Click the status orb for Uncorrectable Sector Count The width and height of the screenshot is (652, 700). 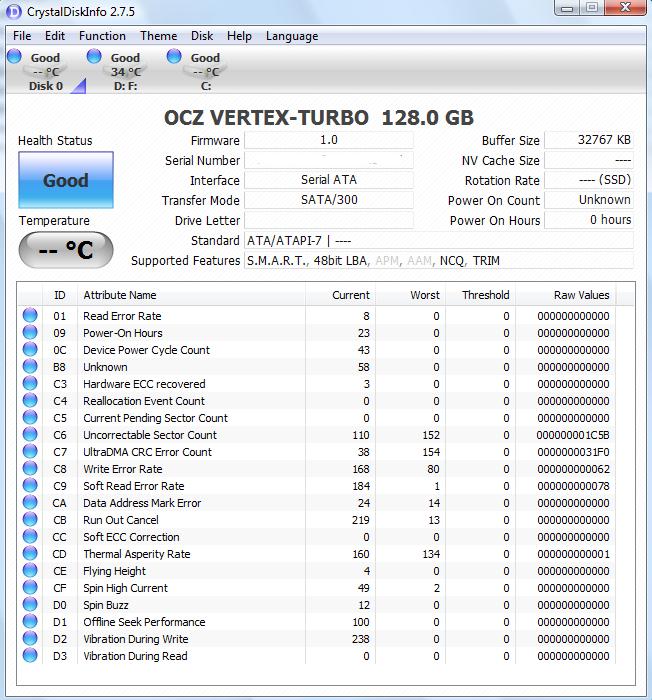(30, 434)
